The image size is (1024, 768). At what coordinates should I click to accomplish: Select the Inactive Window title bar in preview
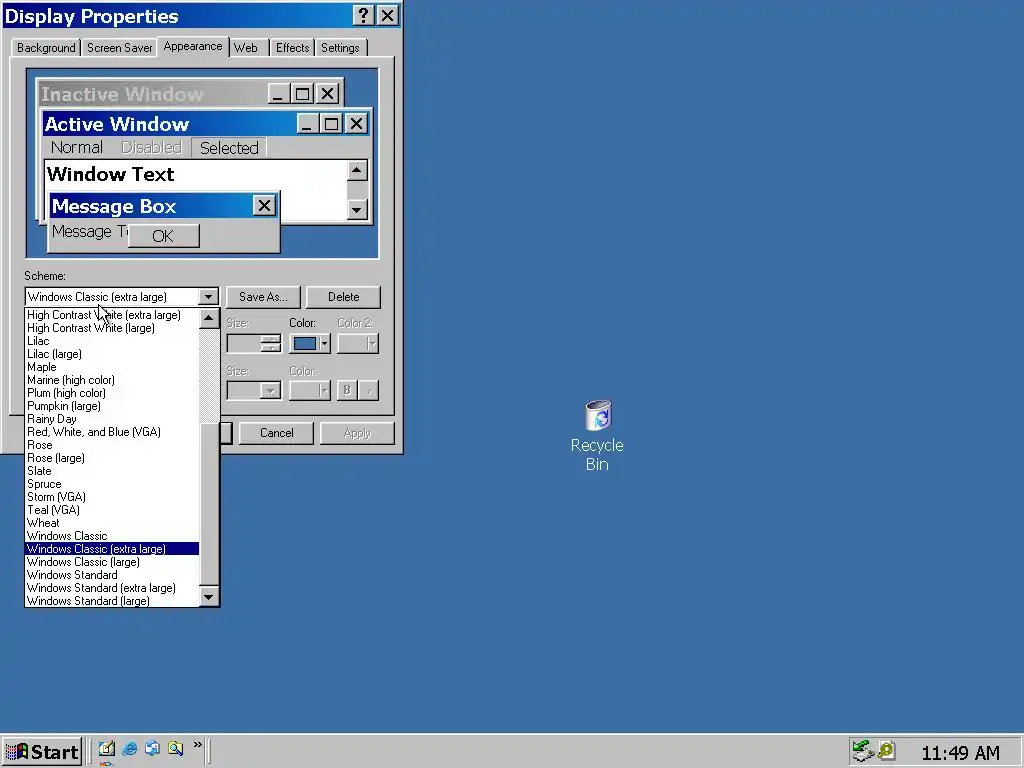(x=153, y=94)
